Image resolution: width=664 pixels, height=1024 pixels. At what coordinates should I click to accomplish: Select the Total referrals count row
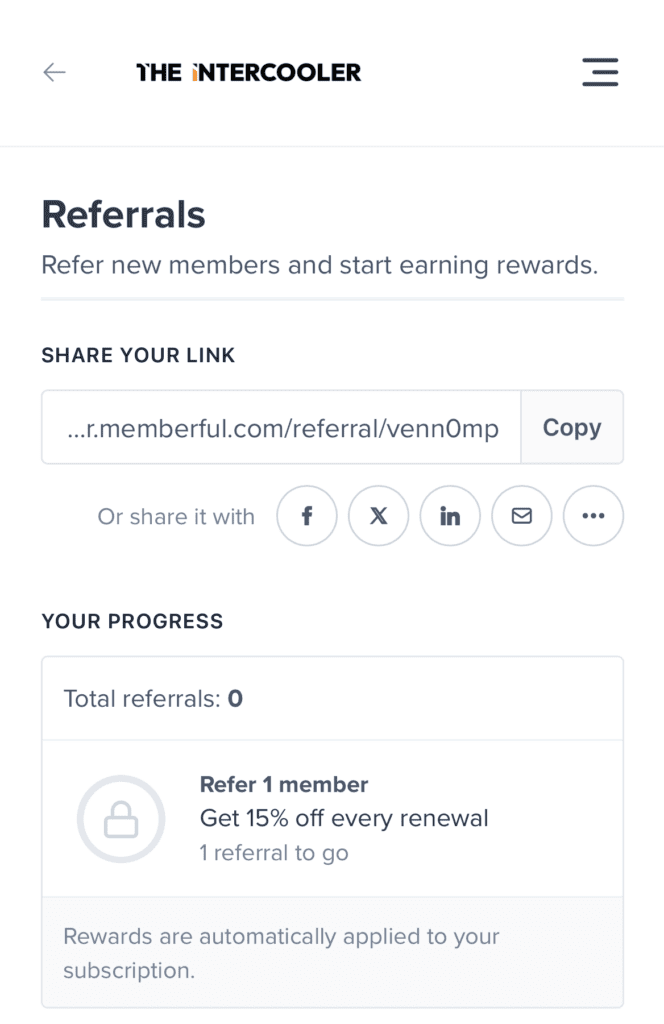coord(151,698)
